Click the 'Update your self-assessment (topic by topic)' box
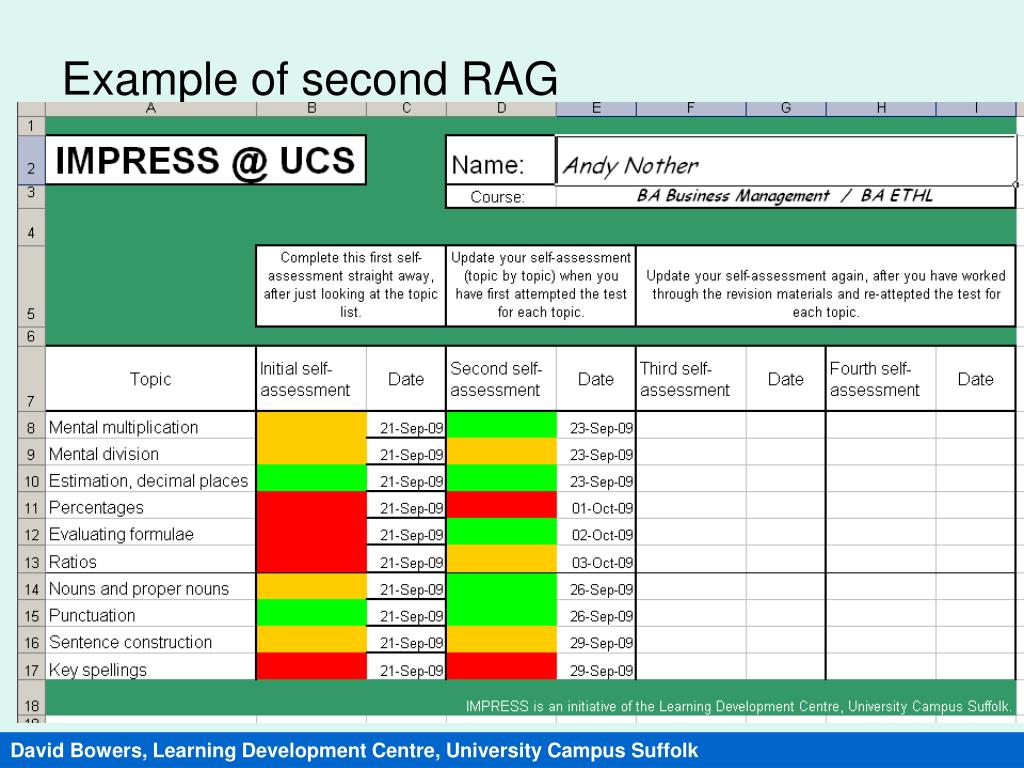The height and width of the screenshot is (768, 1024). pyautogui.click(x=541, y=285)
